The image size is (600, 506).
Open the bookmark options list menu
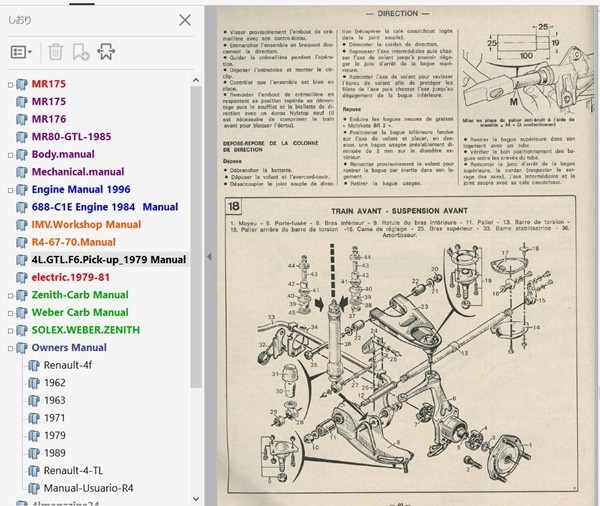tap(21, 52)
